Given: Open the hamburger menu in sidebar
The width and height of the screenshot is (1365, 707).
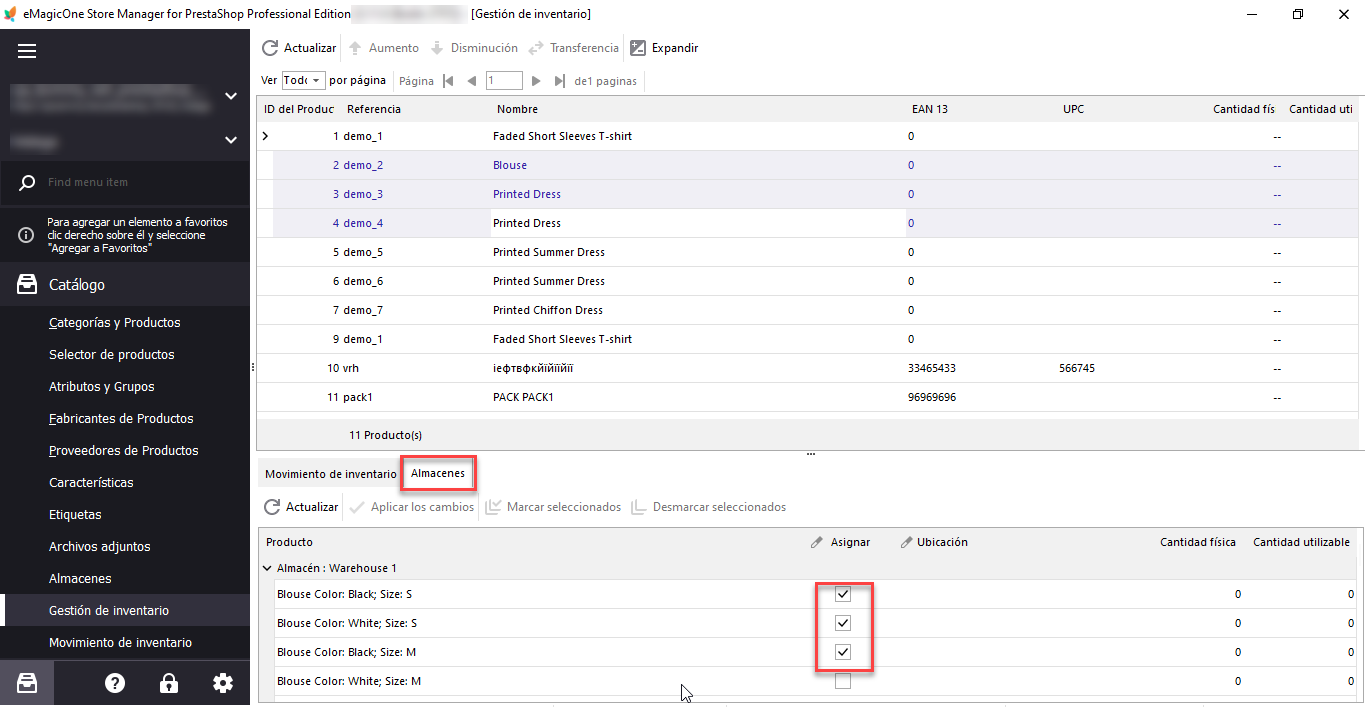Looking at the screenshot, I should click(27, 51).
